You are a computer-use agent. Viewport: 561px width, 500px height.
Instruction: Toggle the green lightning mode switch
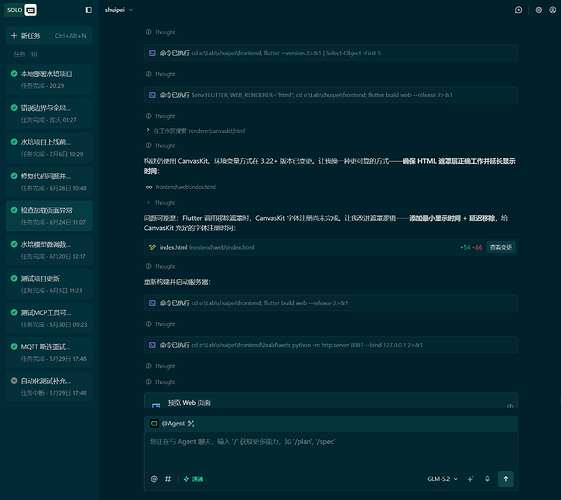point(193,479)
